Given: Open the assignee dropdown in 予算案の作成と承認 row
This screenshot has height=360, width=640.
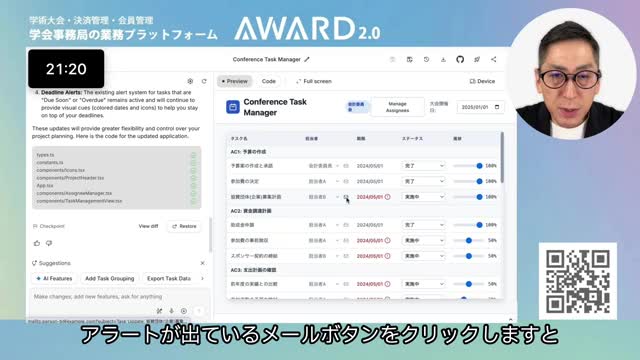Looking at the screenshot, I should [x=324, y=166].
